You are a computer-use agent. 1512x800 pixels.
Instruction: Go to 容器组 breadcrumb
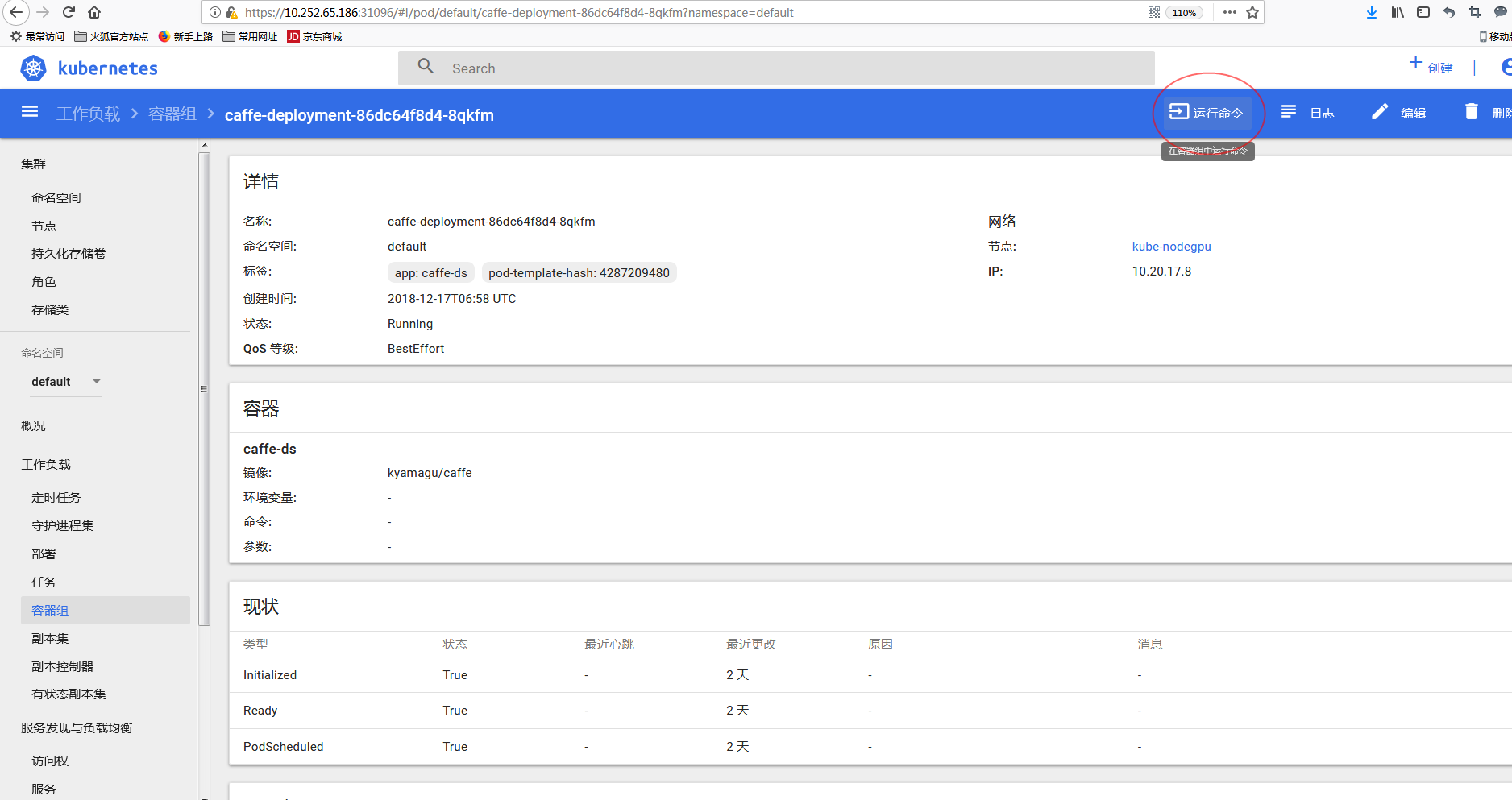tap(172, 114)
